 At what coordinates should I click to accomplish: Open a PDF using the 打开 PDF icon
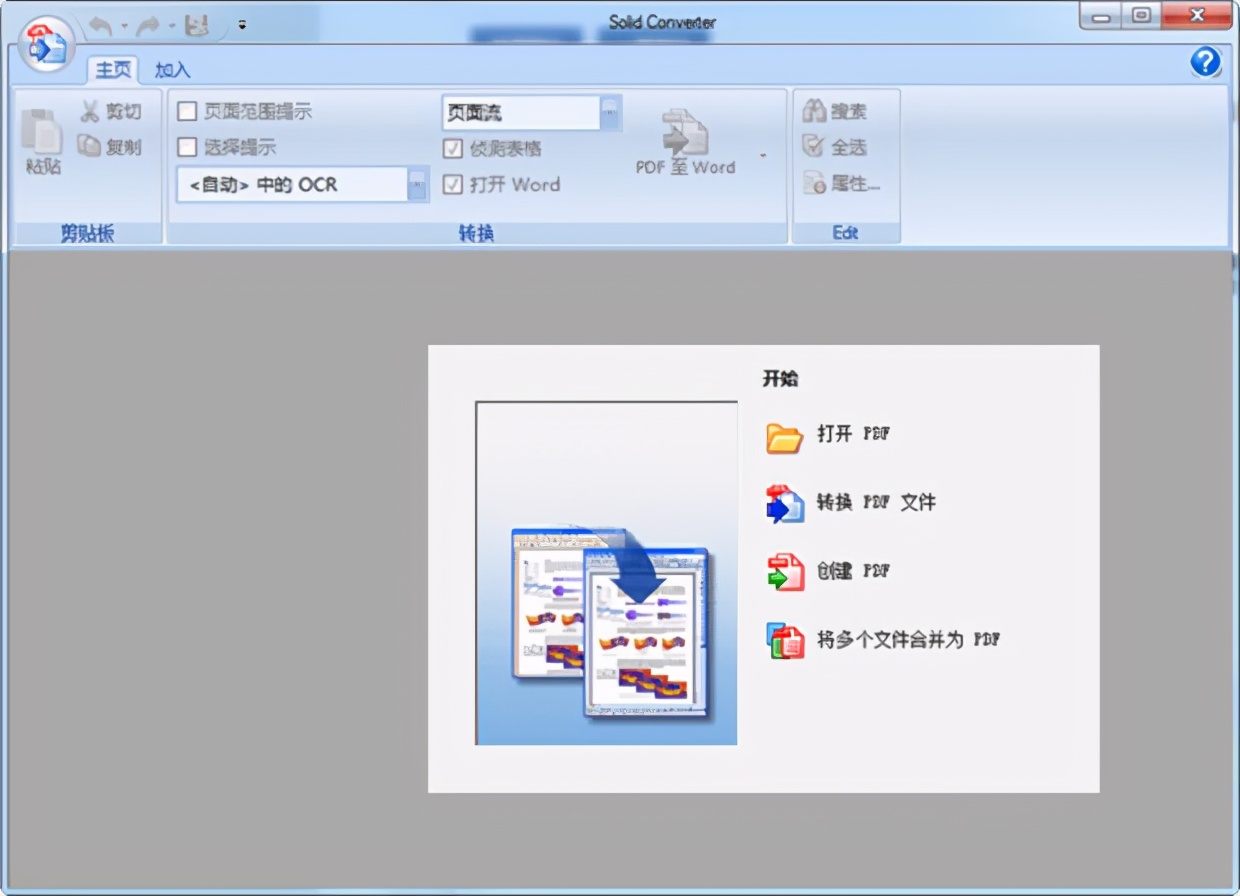click(783, 435)
